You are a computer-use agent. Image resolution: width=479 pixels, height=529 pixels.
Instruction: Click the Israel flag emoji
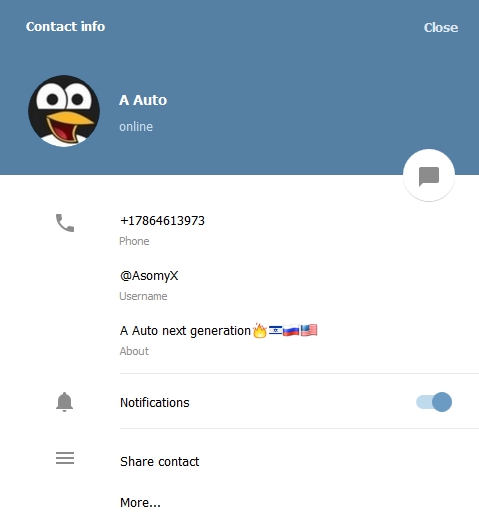275,330
